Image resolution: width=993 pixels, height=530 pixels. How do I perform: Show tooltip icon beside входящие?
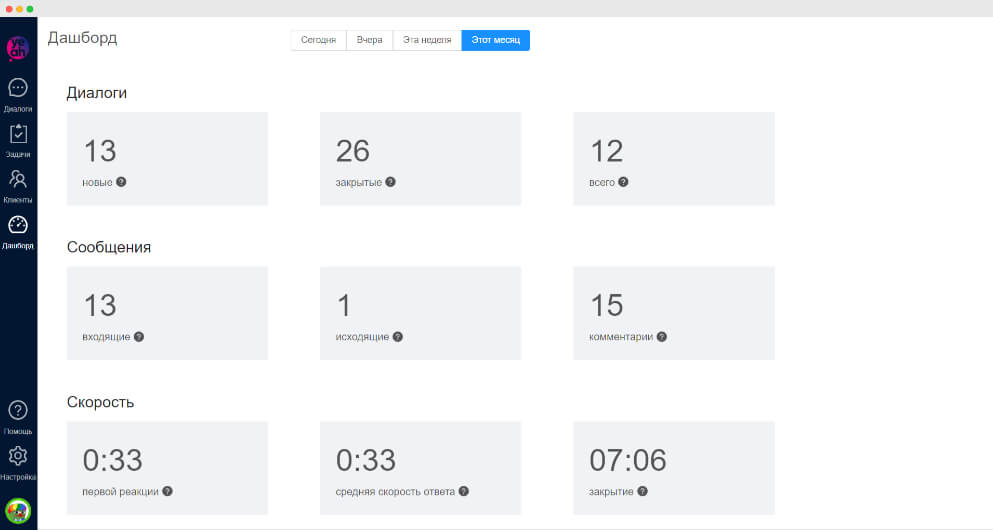tap(139, 337)
